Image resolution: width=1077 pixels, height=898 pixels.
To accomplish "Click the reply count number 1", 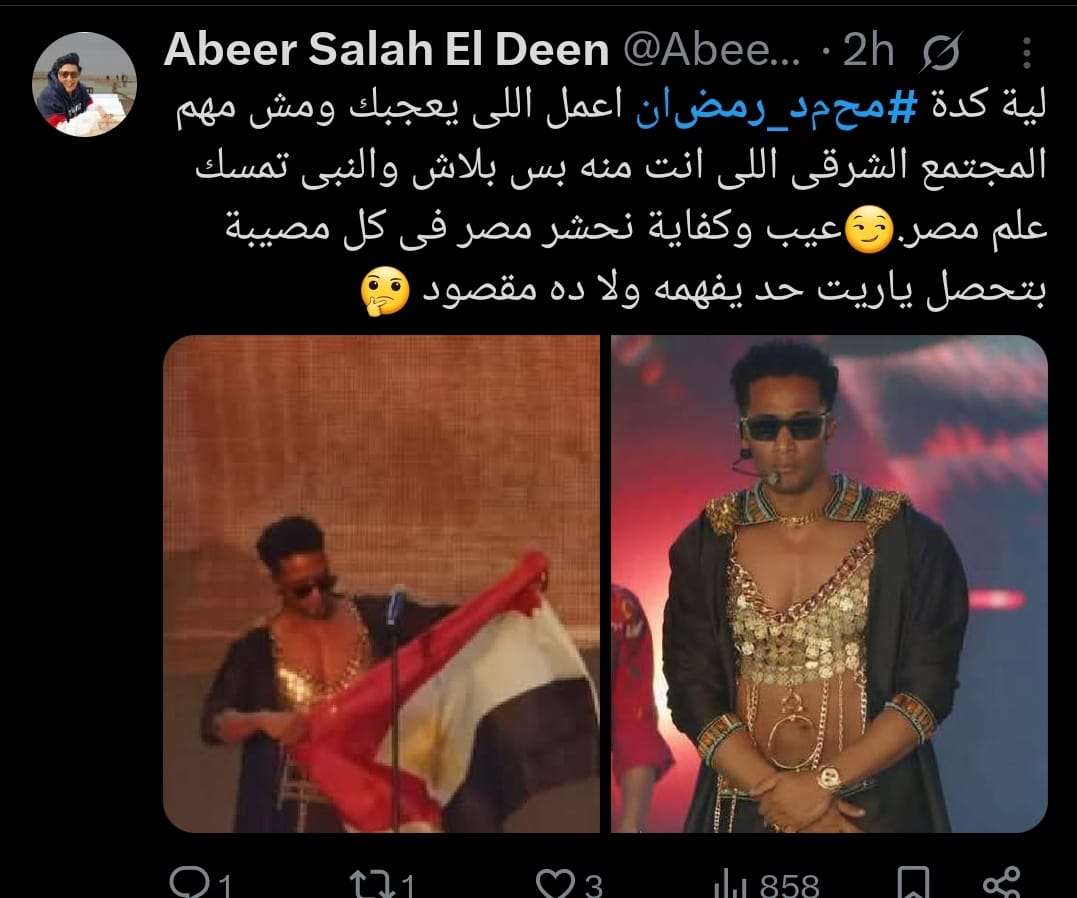I will click(x=225, y=886).
